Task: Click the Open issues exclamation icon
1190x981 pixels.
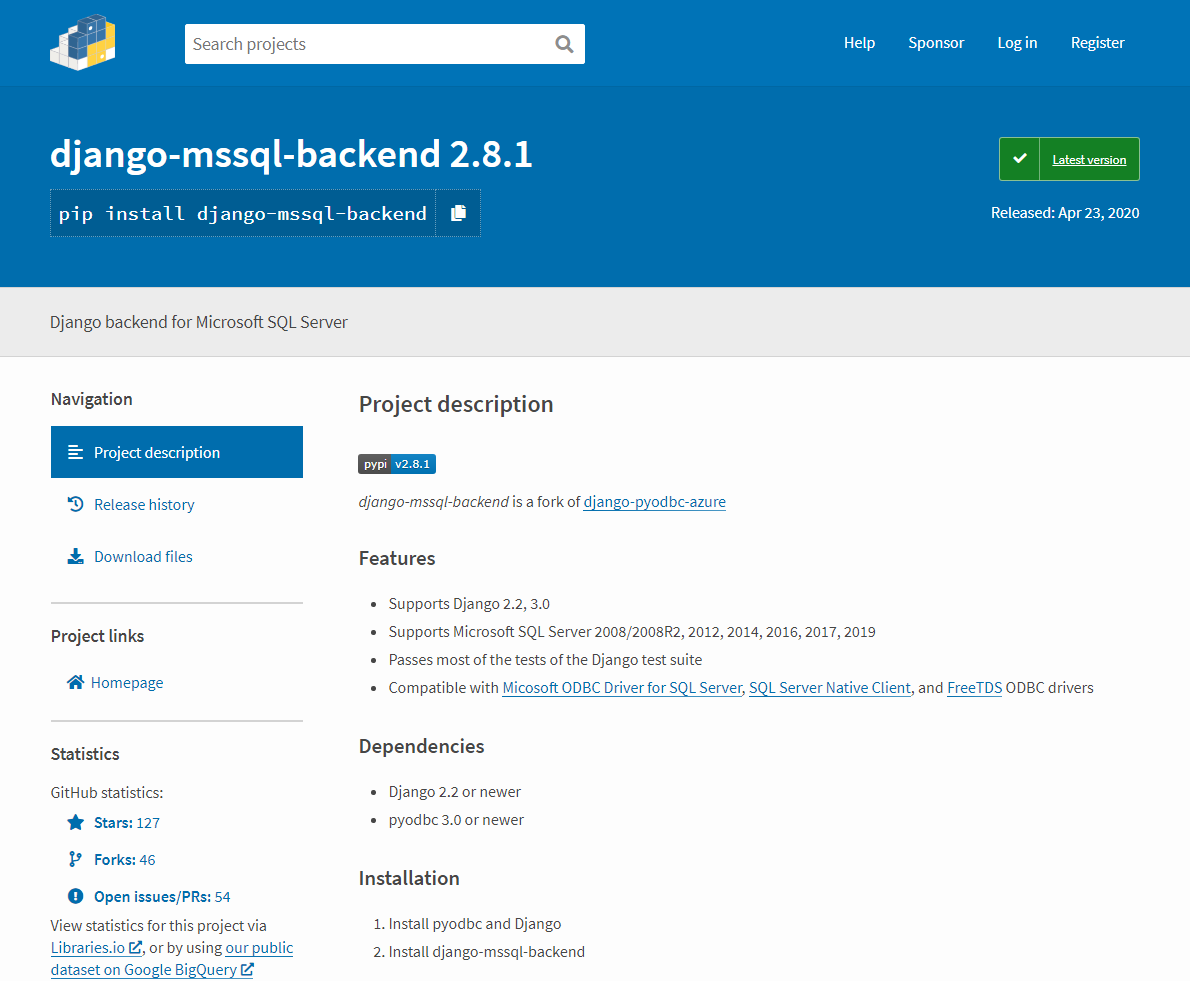Action: coord(75,896)
